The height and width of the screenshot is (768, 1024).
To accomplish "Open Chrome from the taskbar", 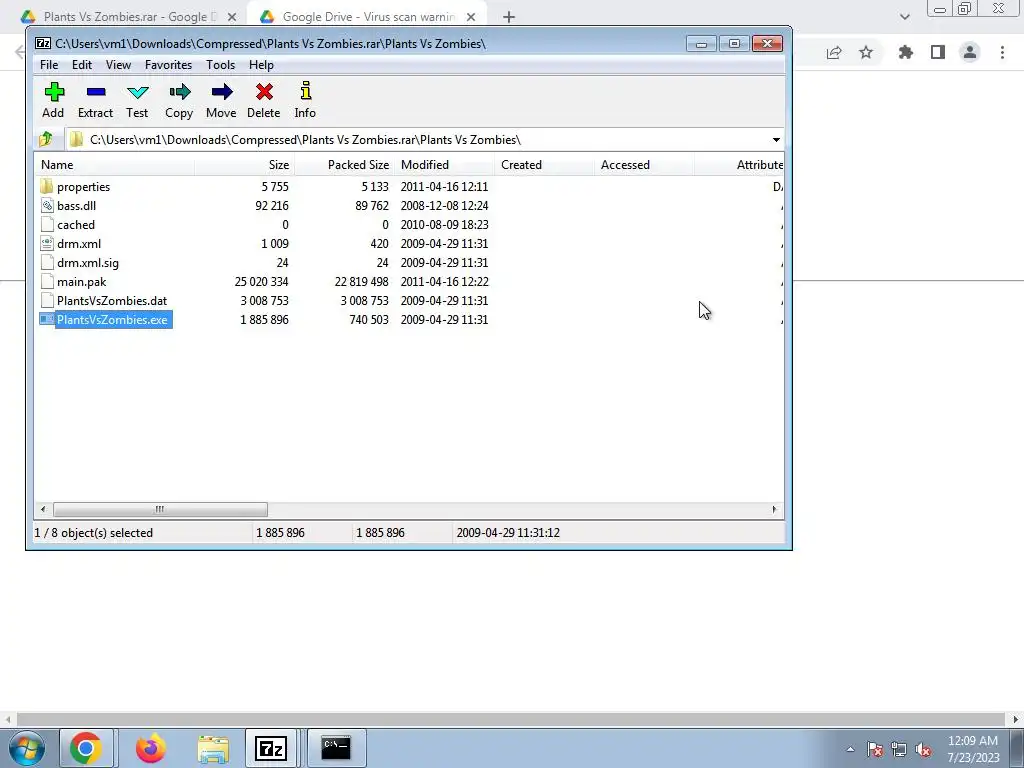I will pyautogui.click(x=86, y=748).
